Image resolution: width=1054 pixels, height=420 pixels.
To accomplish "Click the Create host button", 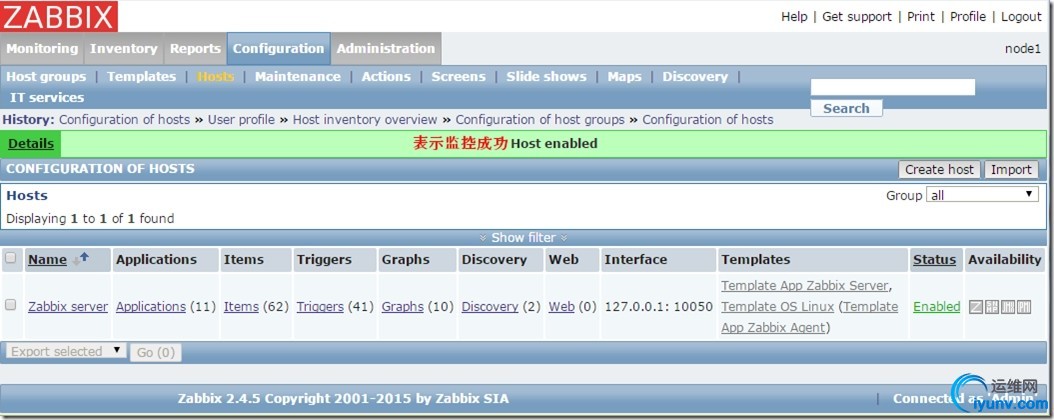I will [939, 169].
